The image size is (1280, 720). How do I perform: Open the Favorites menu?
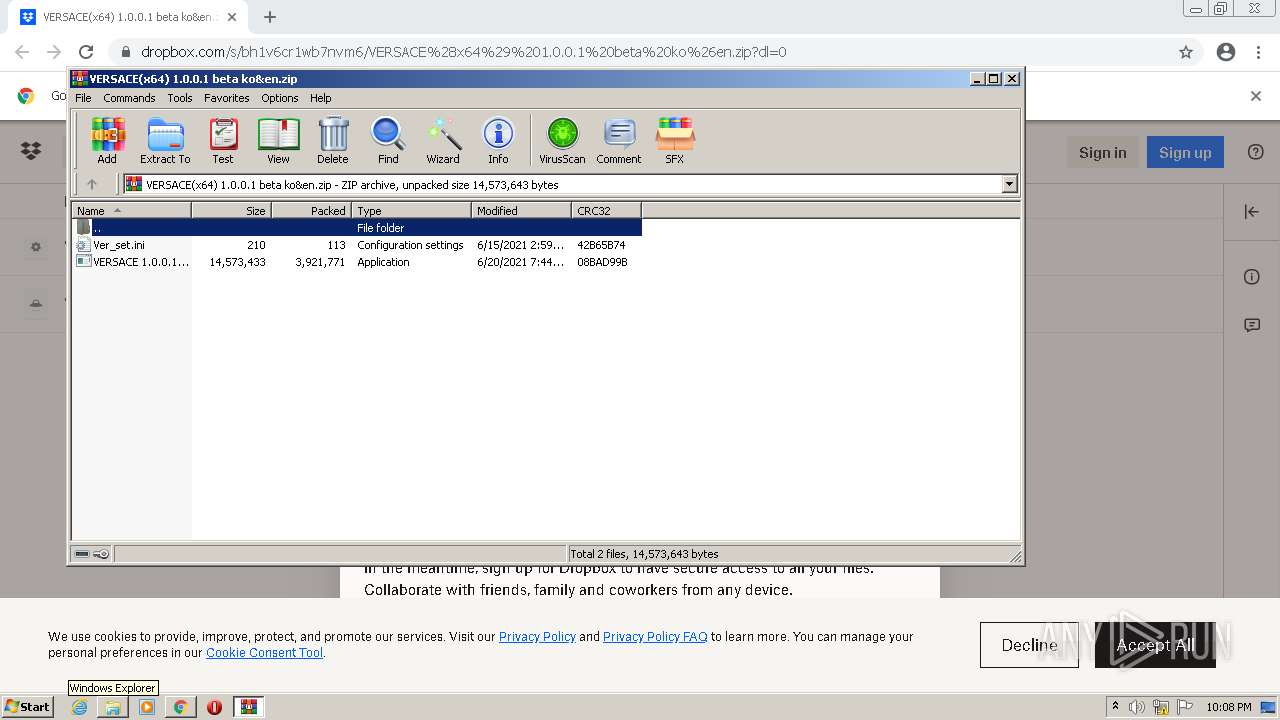tap(227, 98)
